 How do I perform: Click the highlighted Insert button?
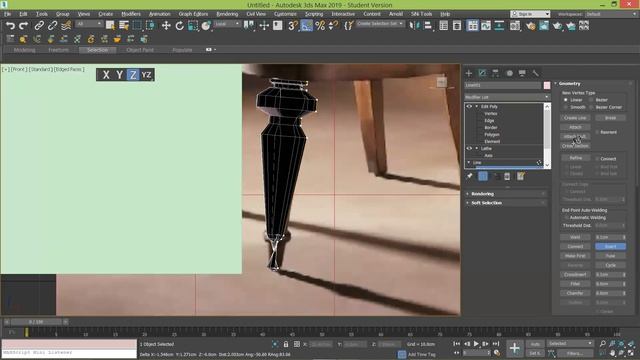tap(610, 247)
